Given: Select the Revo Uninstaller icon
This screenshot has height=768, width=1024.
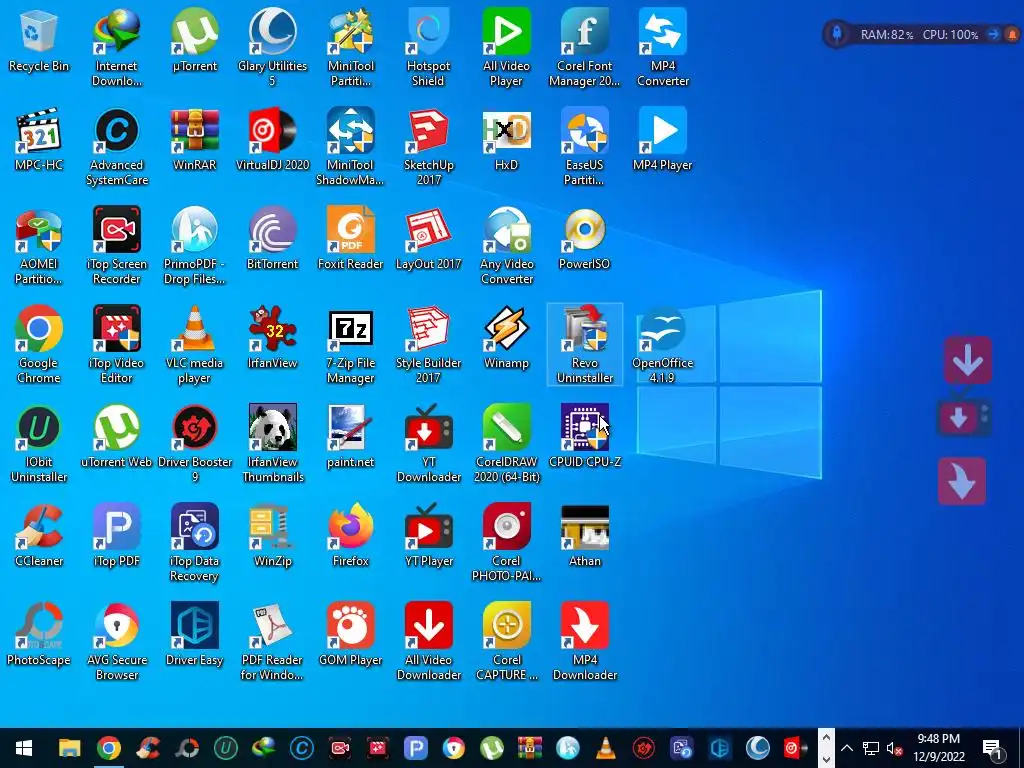Looking at the screenshot, I should 584,345.
